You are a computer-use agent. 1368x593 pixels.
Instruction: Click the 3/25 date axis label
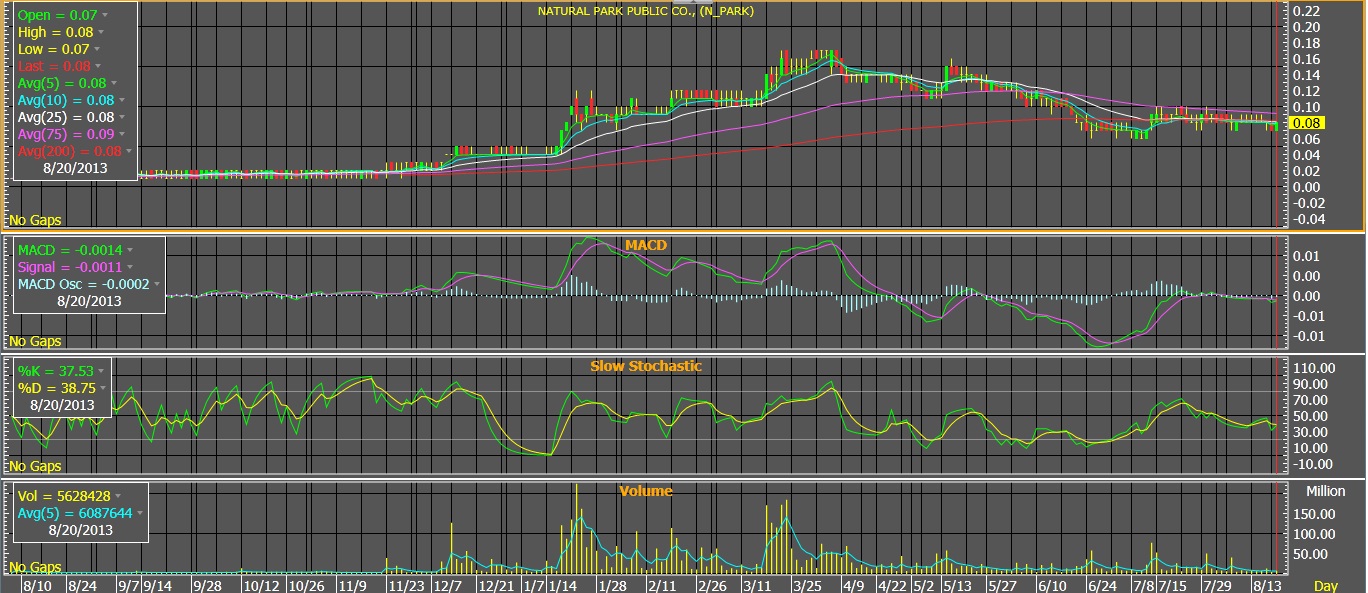(805, 585)
